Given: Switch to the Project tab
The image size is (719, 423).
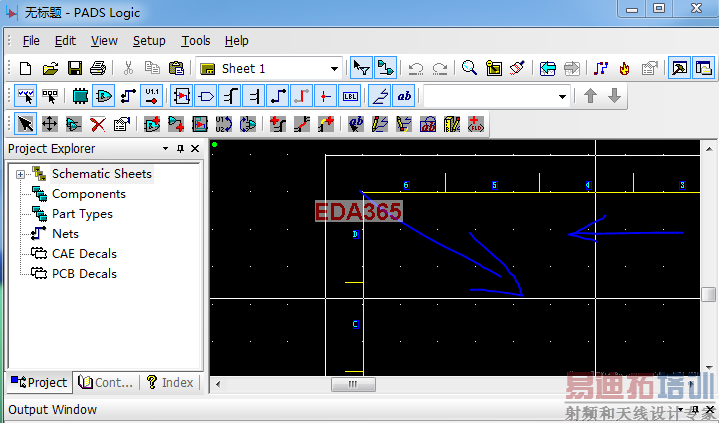Looking at the screenshot, I should pyautogui.click(x=39, y=382).
